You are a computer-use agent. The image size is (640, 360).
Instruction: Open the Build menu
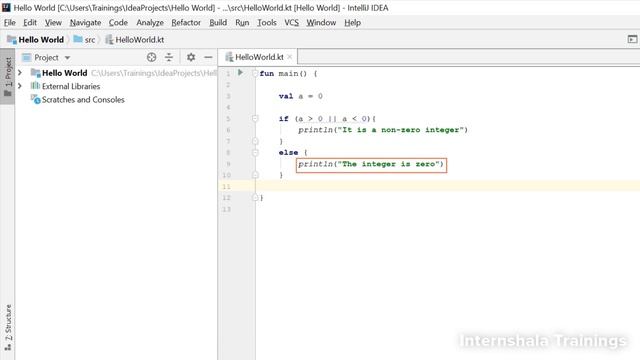(218, 23)
